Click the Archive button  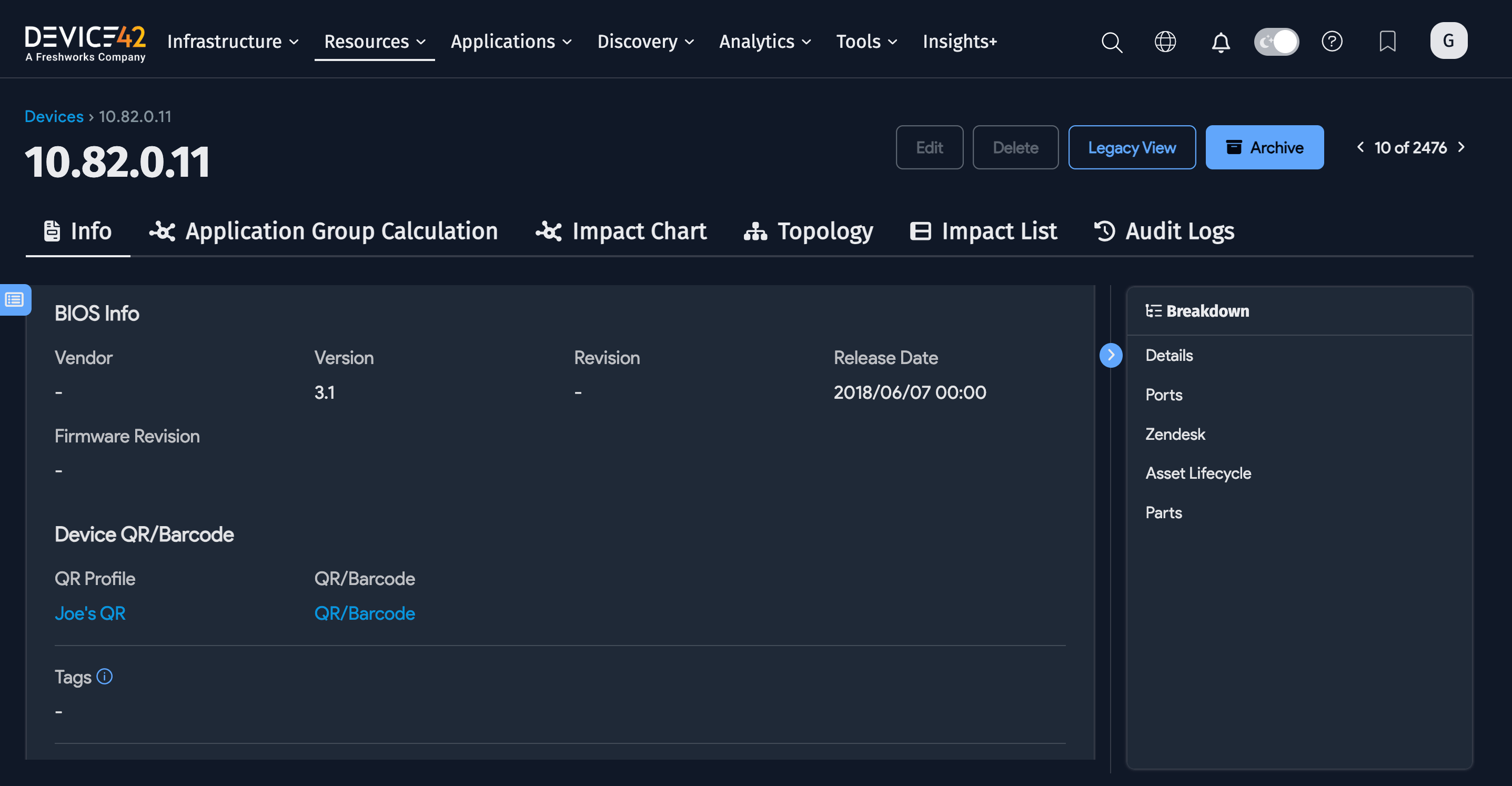point(1264,147)
